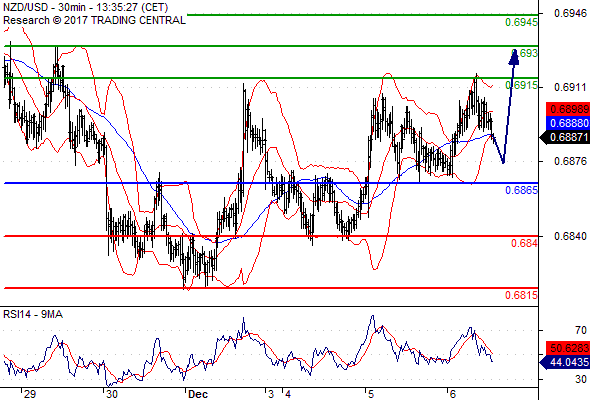Click the 0.6946 price axis value
The height and width of the screenshot is (400, 590).
(x=570, y=14)
